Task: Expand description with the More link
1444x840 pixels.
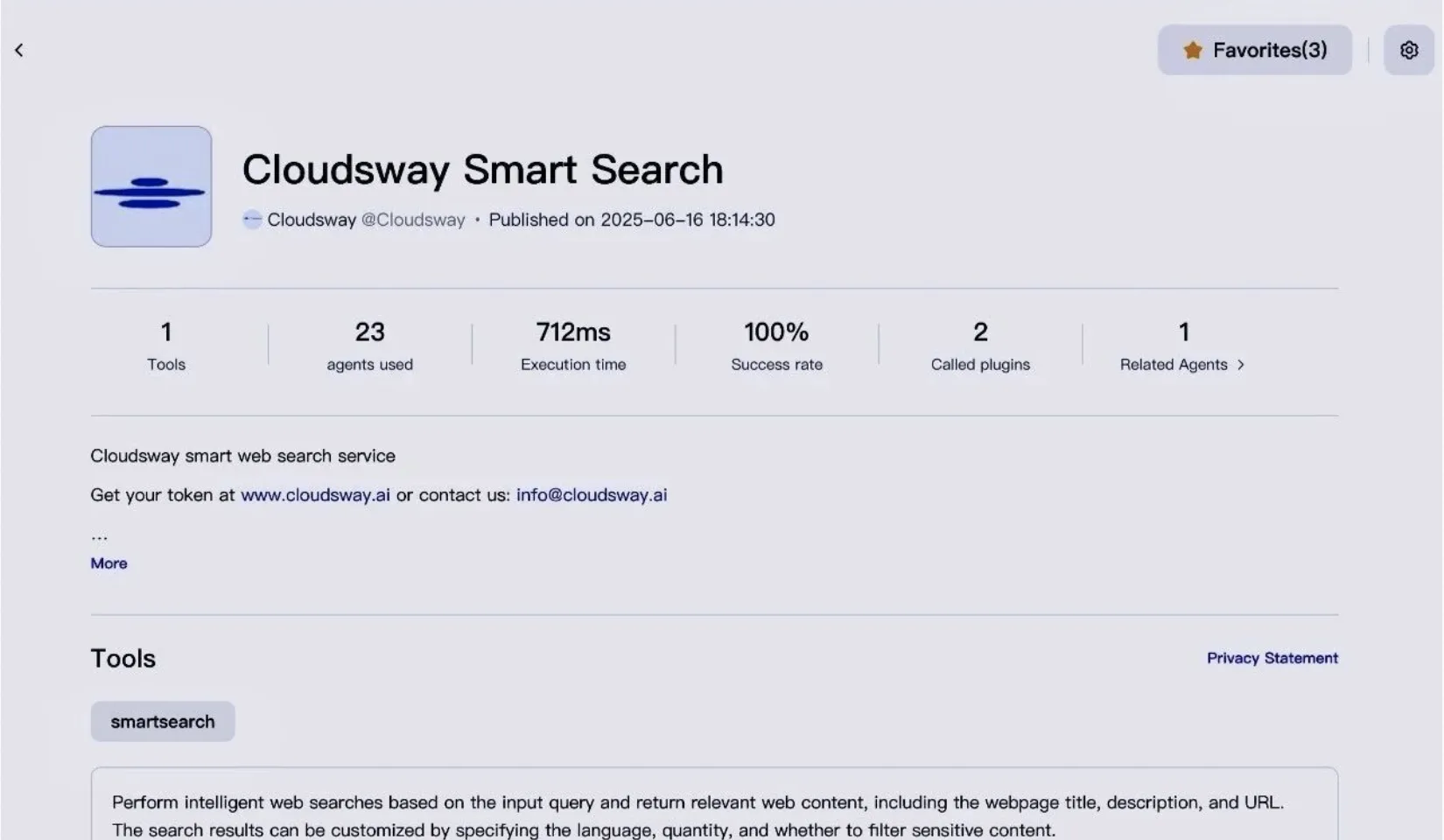Action: point(109,563)
